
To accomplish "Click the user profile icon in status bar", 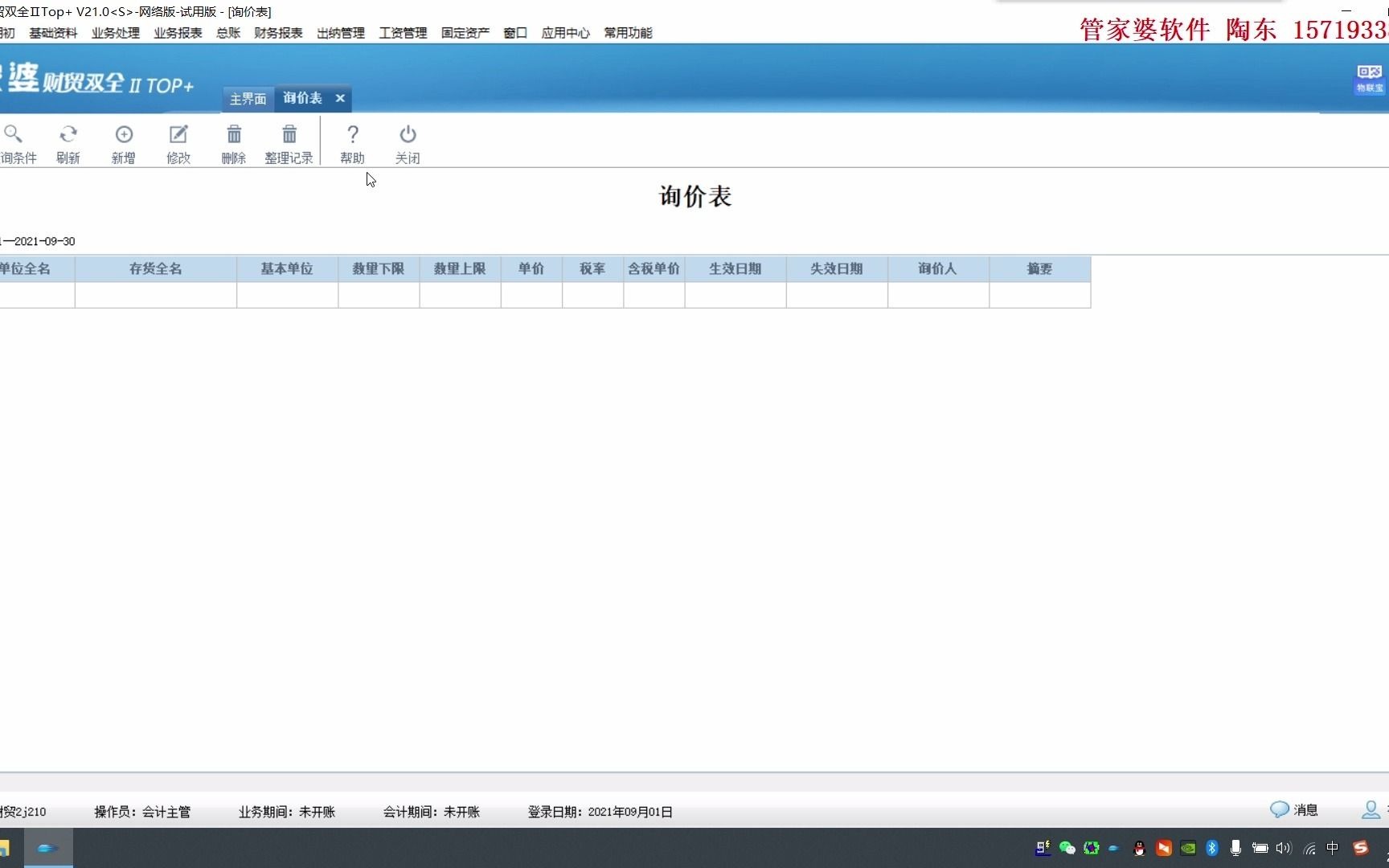I will point(1371,809).
